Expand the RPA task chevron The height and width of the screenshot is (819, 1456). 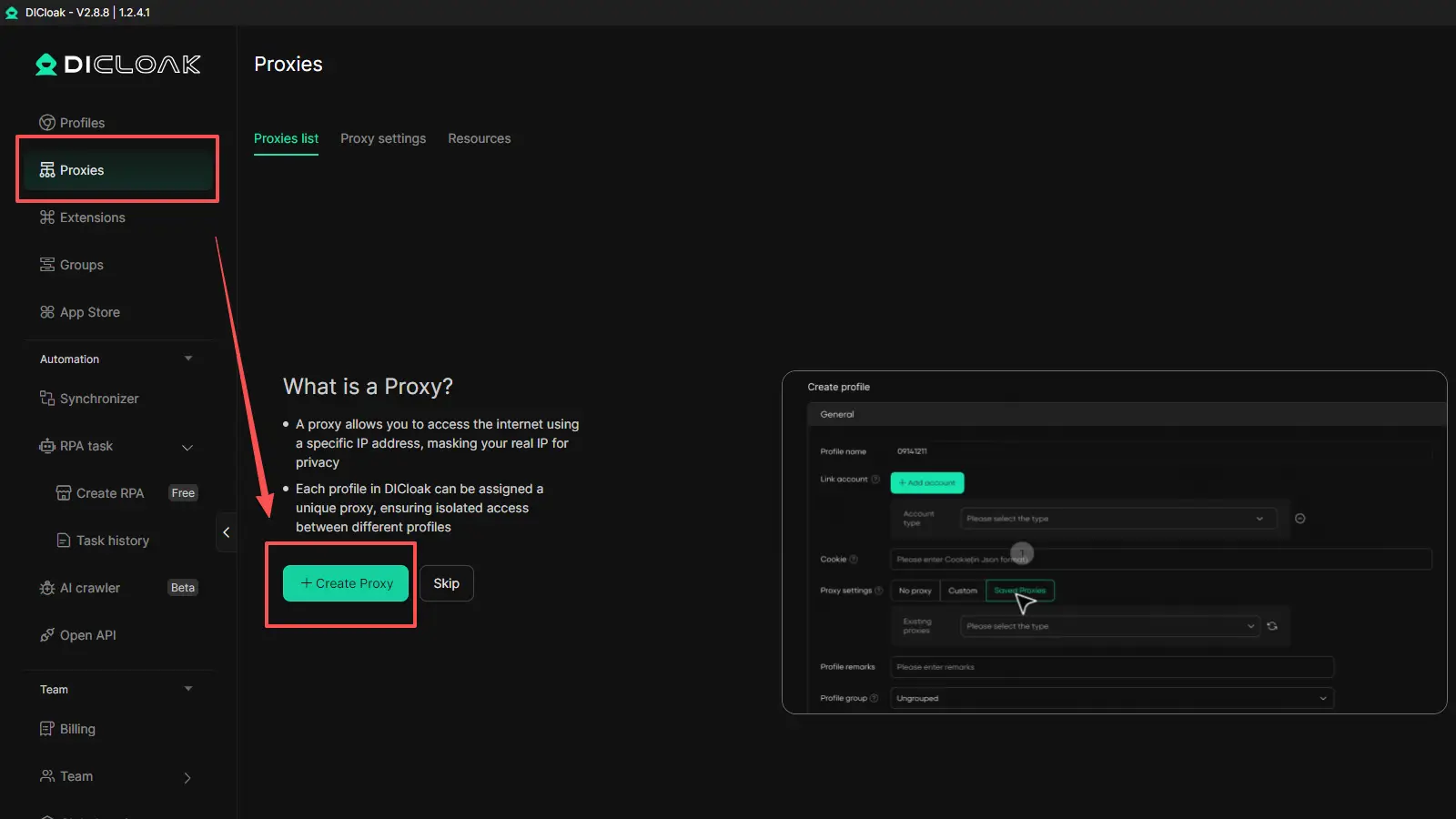click(x=187, y=447)
